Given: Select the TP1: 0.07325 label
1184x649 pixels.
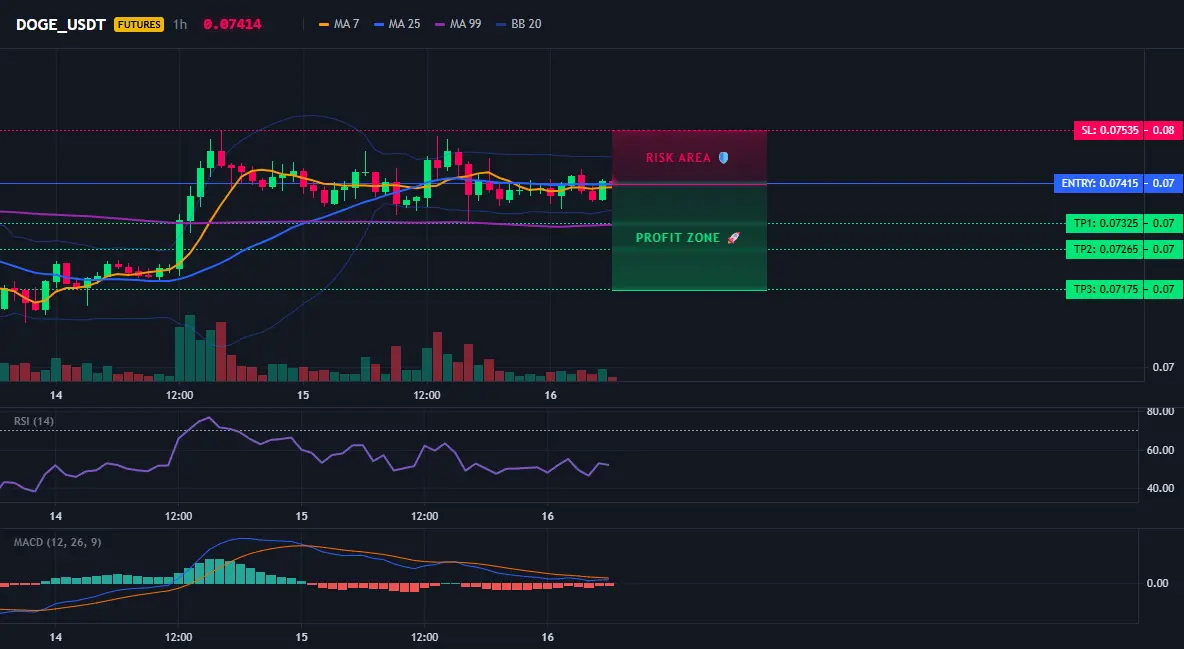Looking at the screenshot, I should (1105, 223).
